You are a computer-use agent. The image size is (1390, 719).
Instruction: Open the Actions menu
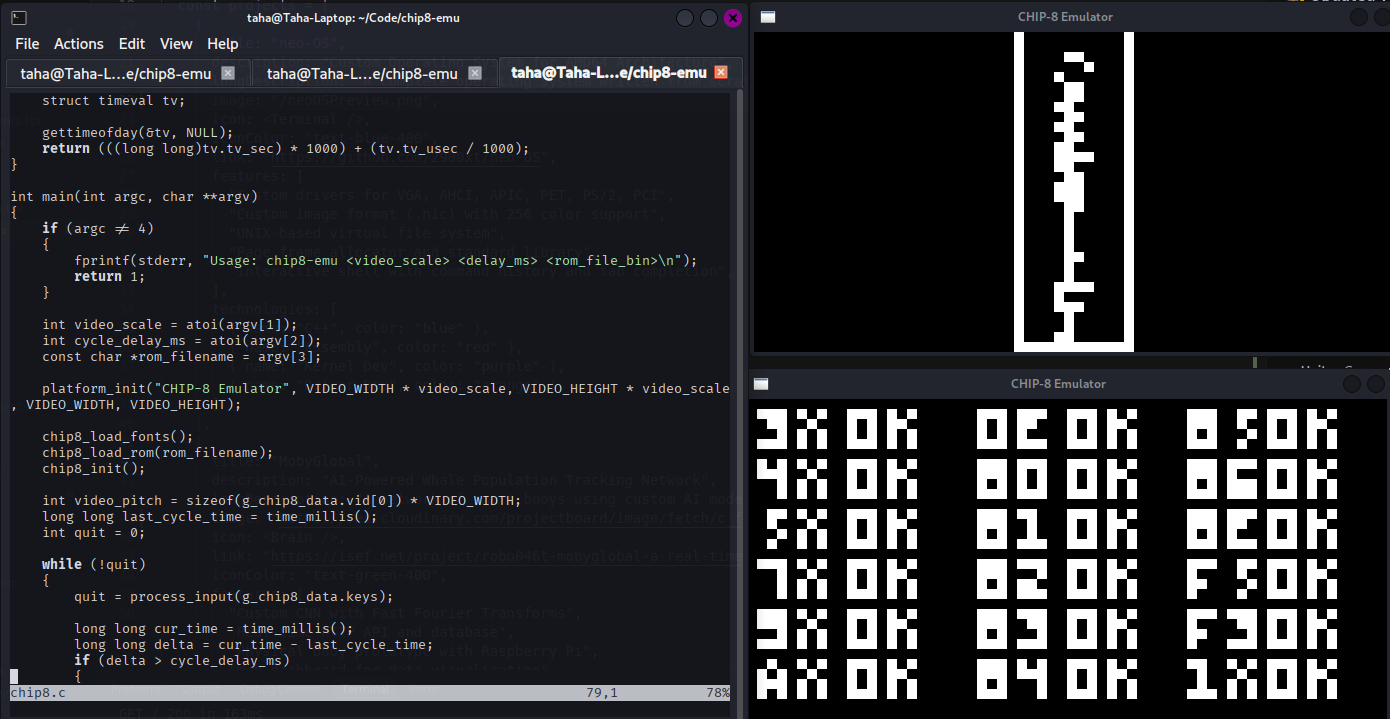coord(79,44)
